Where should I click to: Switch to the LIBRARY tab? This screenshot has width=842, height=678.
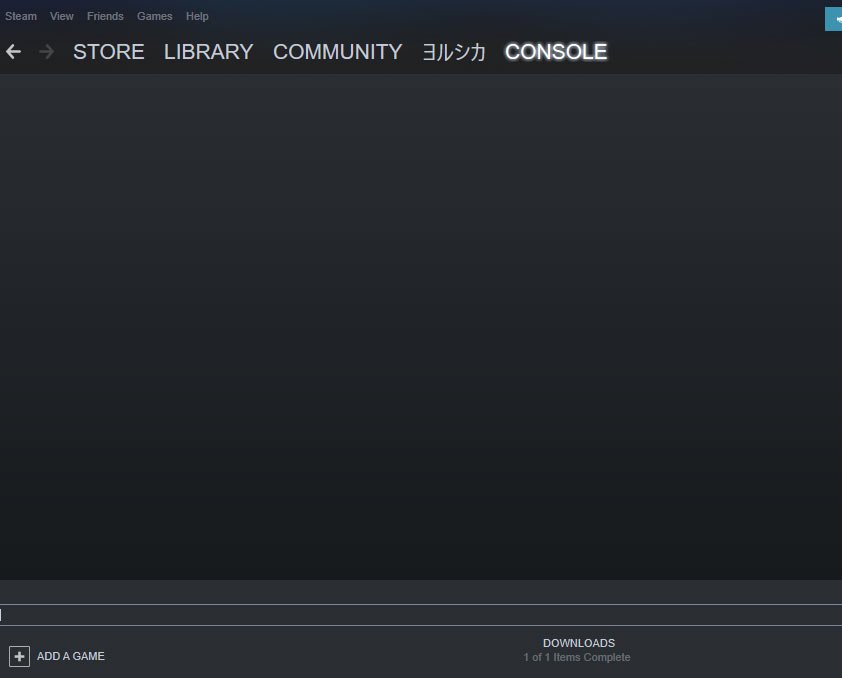click(208, 52)
